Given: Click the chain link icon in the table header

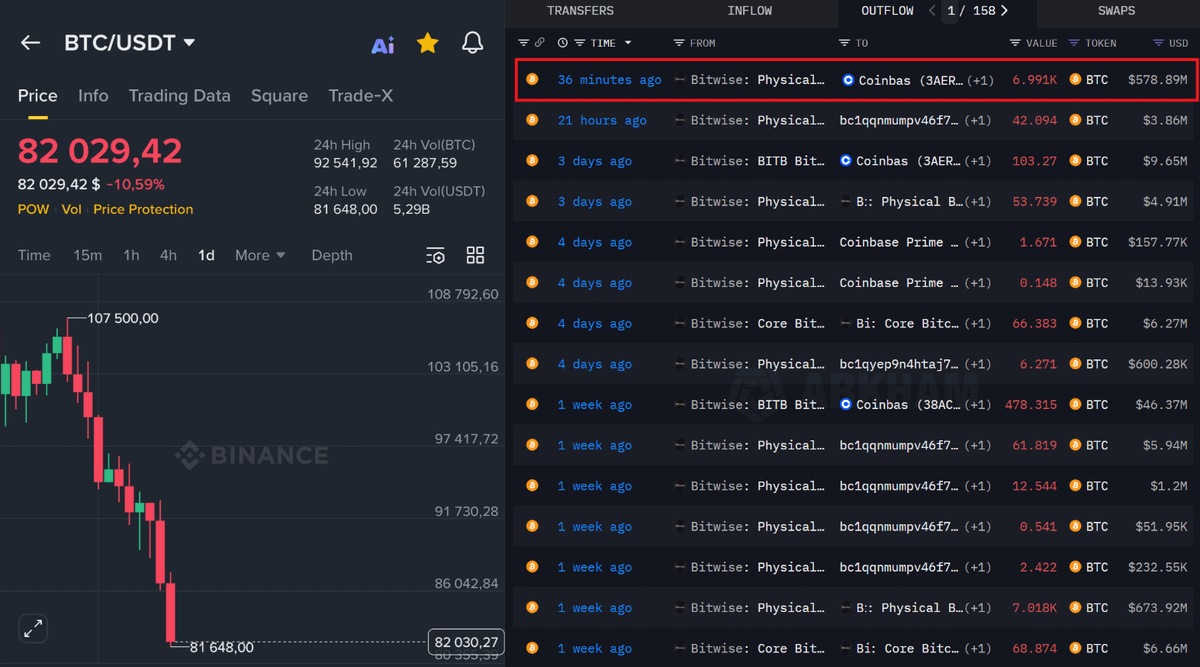Looking at the screenshot, I should pos(539,43).
